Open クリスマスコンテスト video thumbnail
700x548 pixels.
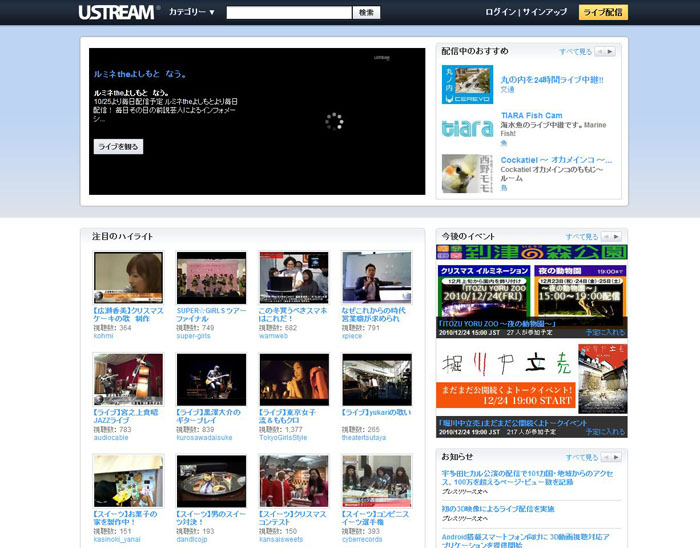[x=294, y=481]
